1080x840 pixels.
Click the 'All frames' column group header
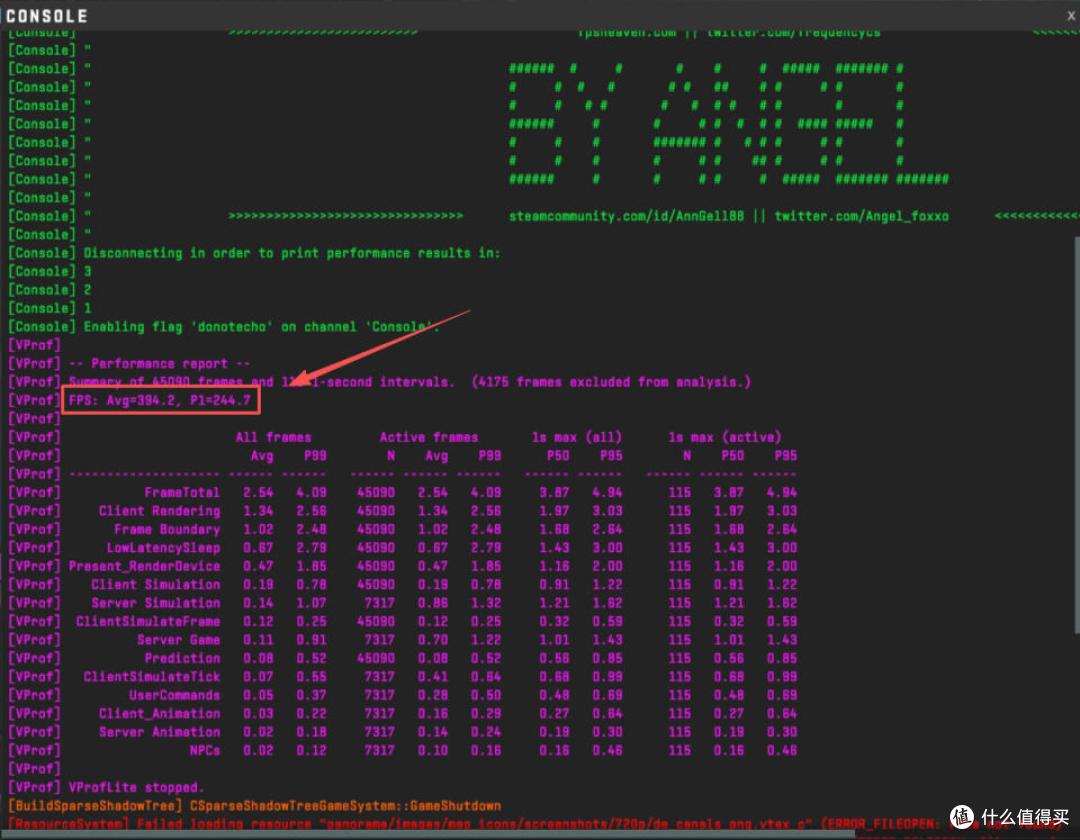click(x=273, y=437)
